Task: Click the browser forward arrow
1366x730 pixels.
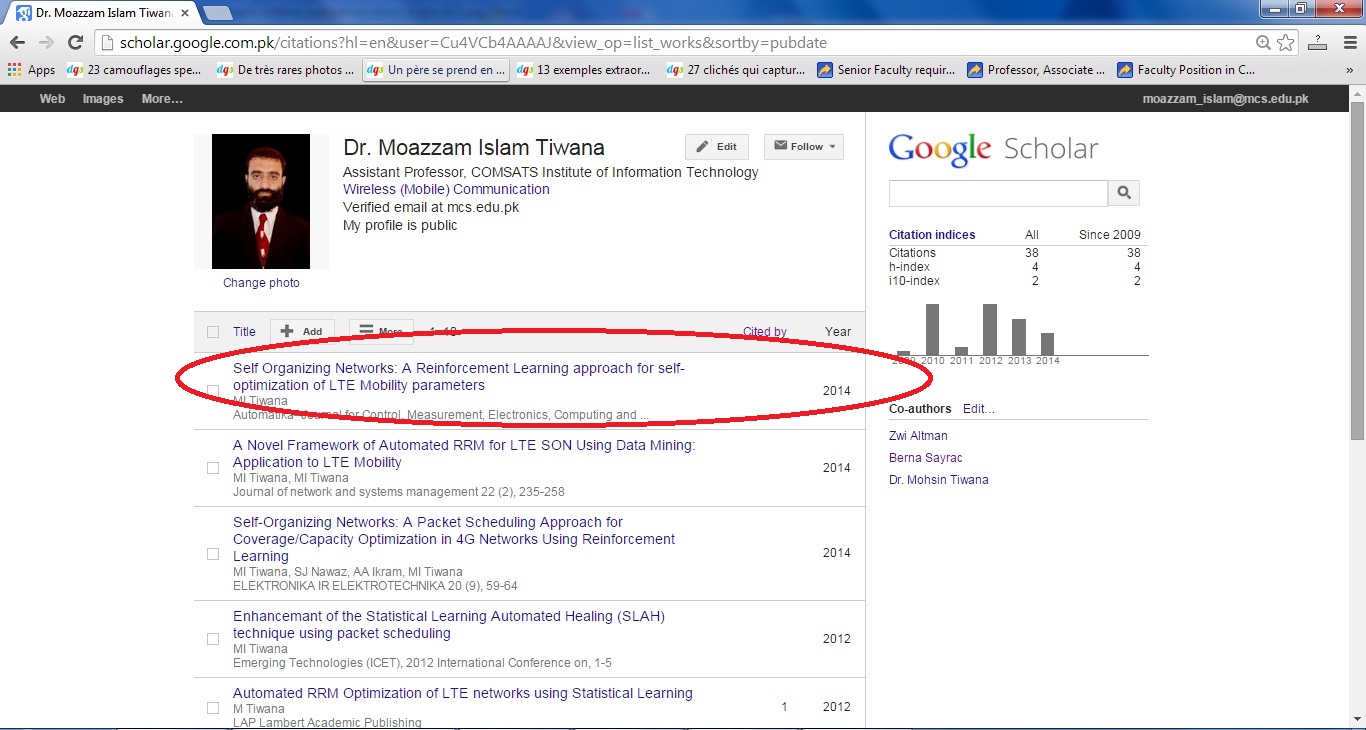Action: click(46, 43)
